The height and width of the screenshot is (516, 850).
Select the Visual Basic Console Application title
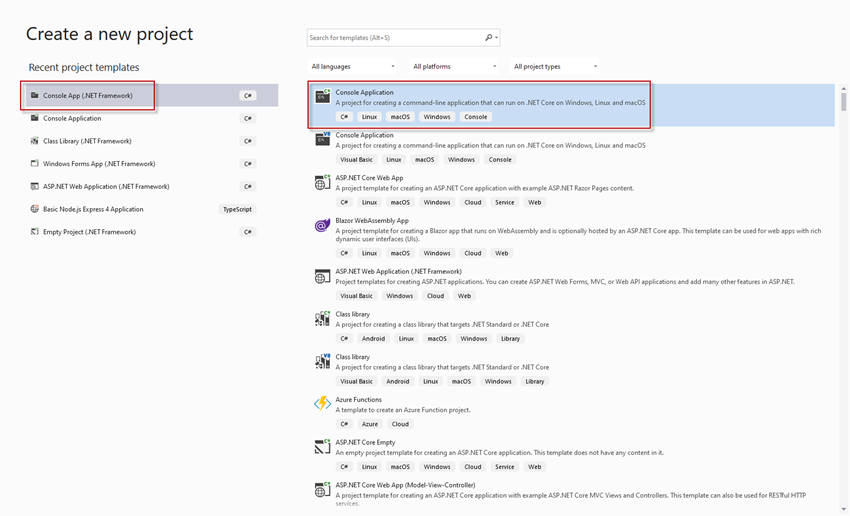click(x=364, y=135)
